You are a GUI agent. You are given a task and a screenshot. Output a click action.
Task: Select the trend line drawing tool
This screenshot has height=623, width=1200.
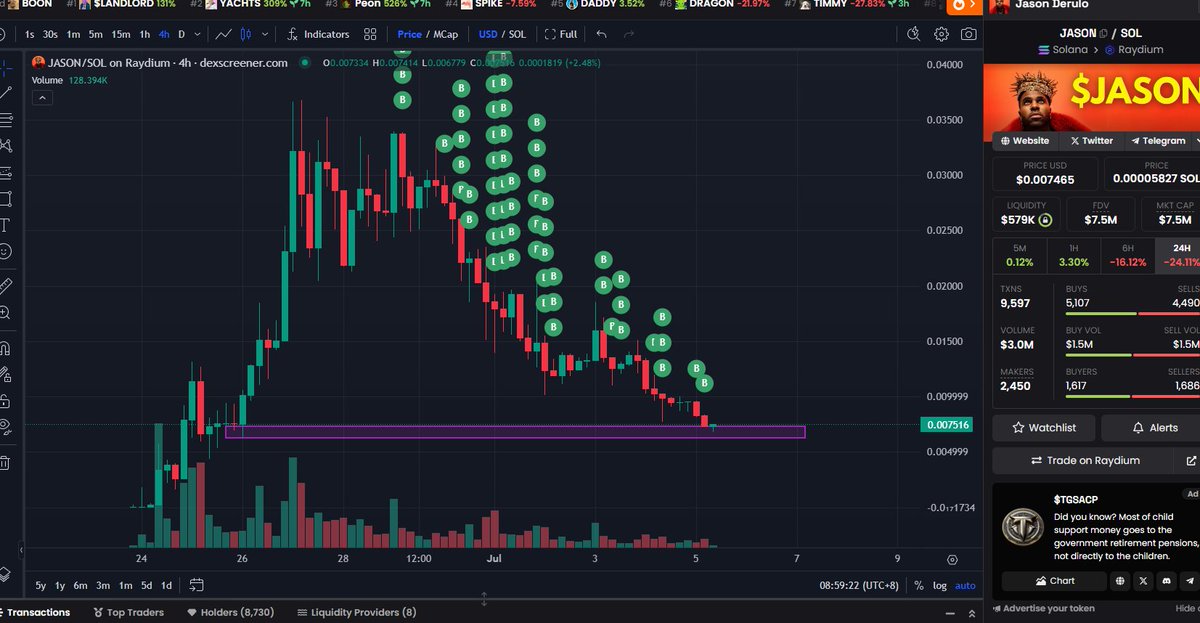pos(6,92)
